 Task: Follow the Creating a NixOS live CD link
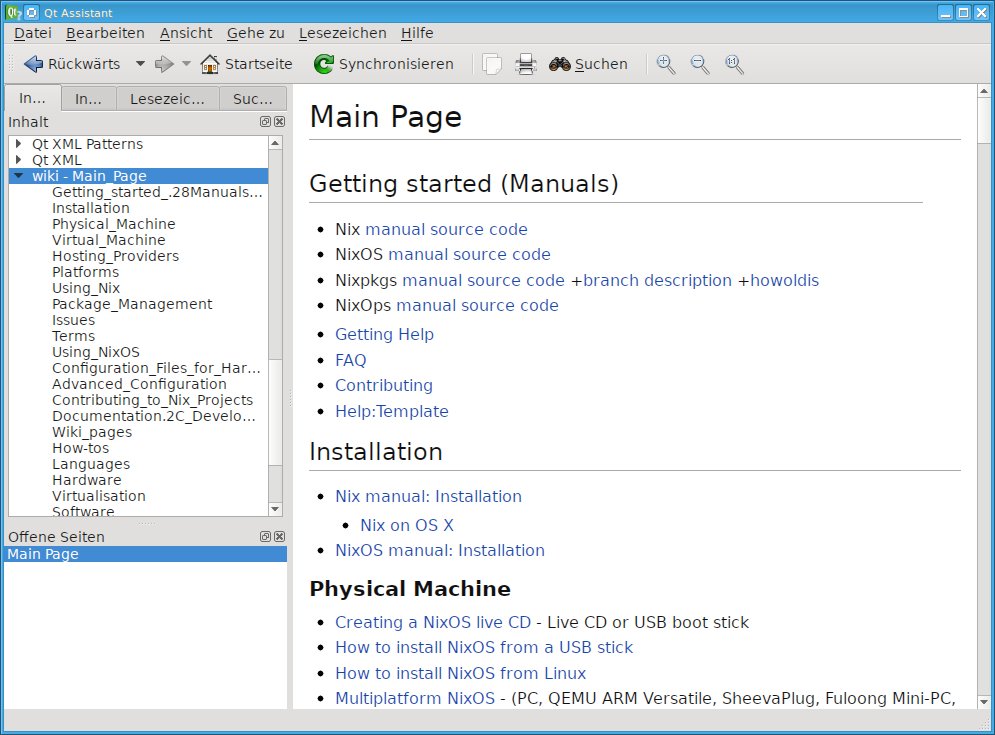pyautogui.click(x=433, y=622)
